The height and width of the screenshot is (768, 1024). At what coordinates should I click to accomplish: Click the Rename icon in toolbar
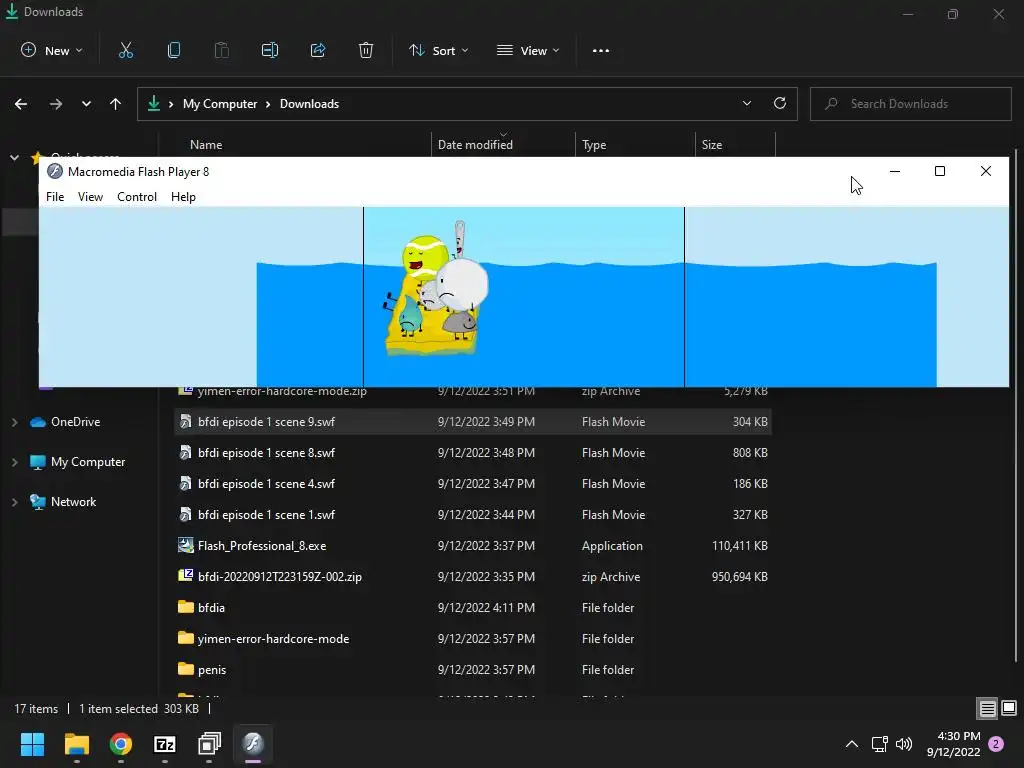click(270, 50)
